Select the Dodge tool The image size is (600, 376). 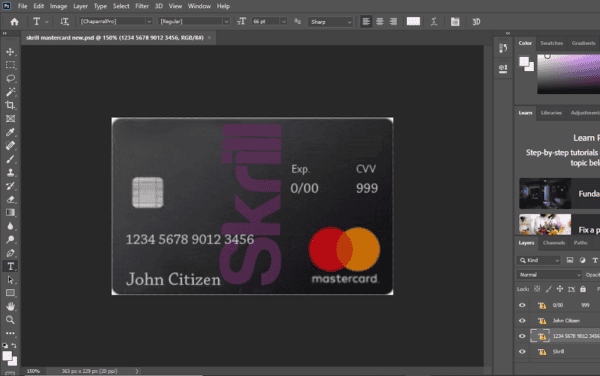pyautogui.click(x=10, y=239)
